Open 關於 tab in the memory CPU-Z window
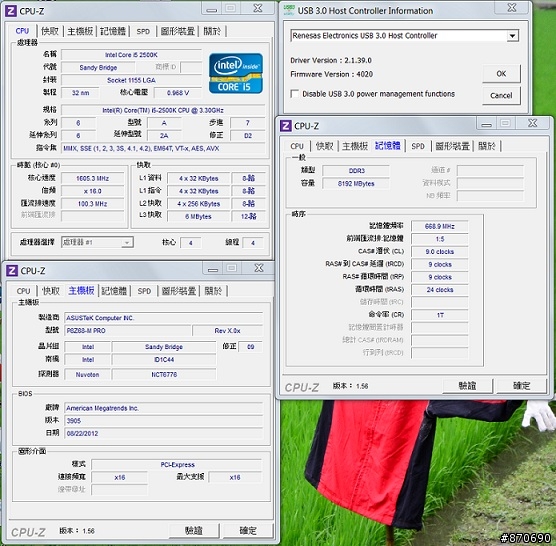The image size is (556, 546). click(x=487, y=146)
